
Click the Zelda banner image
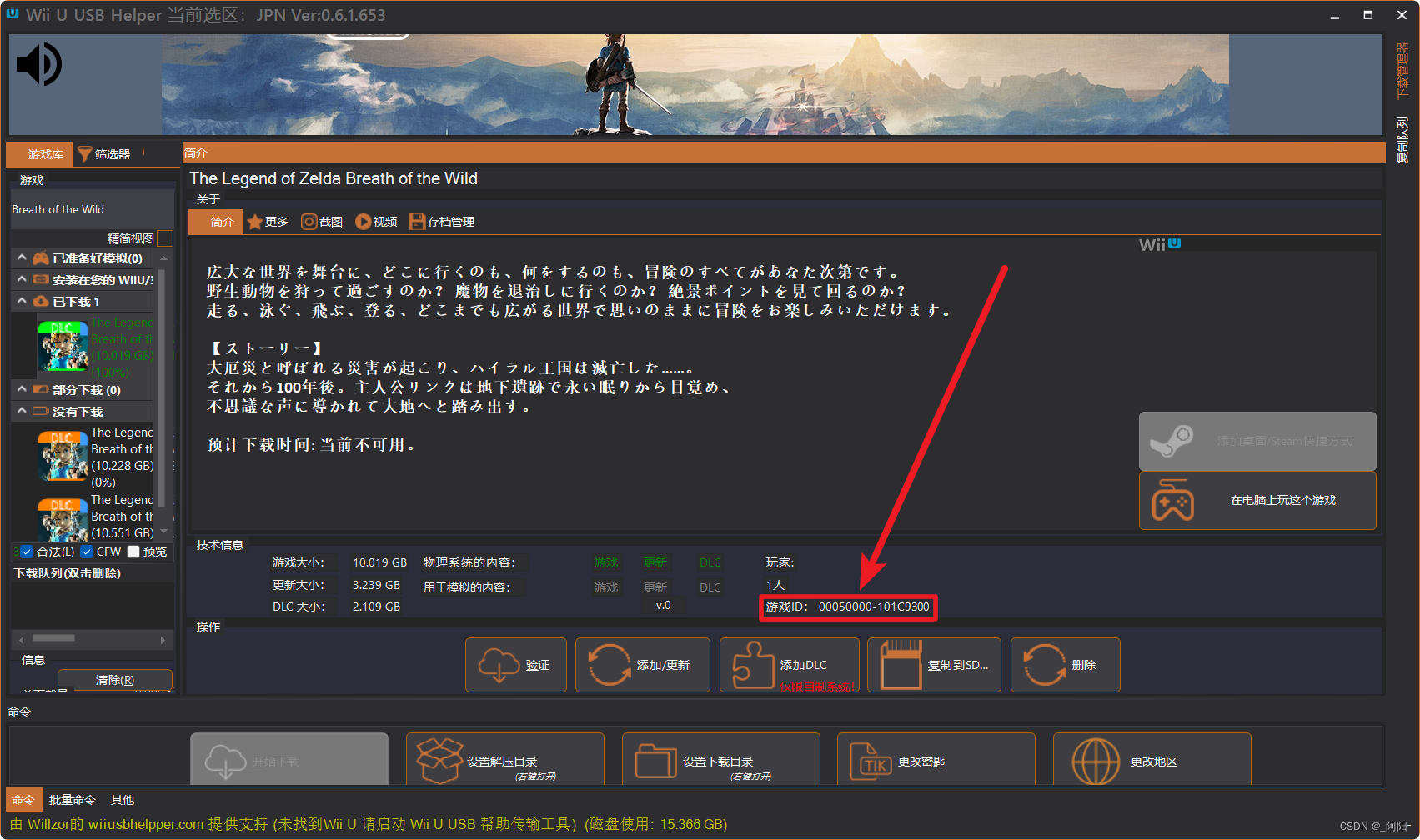click(695, 84)
